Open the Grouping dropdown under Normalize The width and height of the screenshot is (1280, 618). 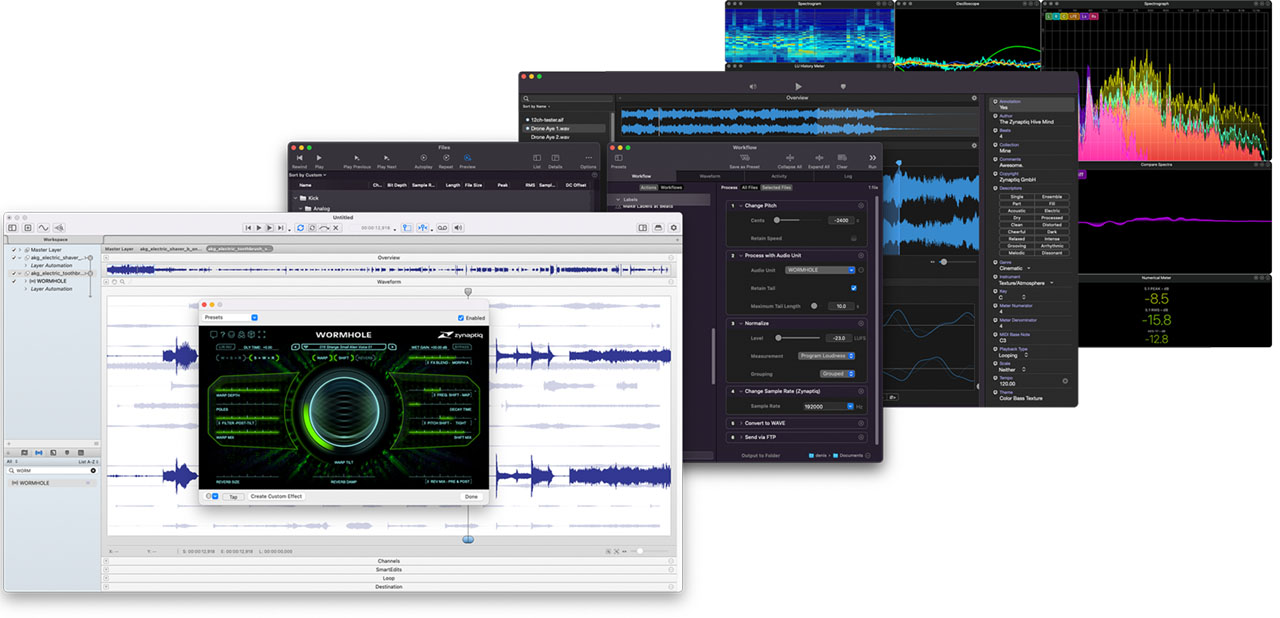pyautogui.click(x=838, y=374)
